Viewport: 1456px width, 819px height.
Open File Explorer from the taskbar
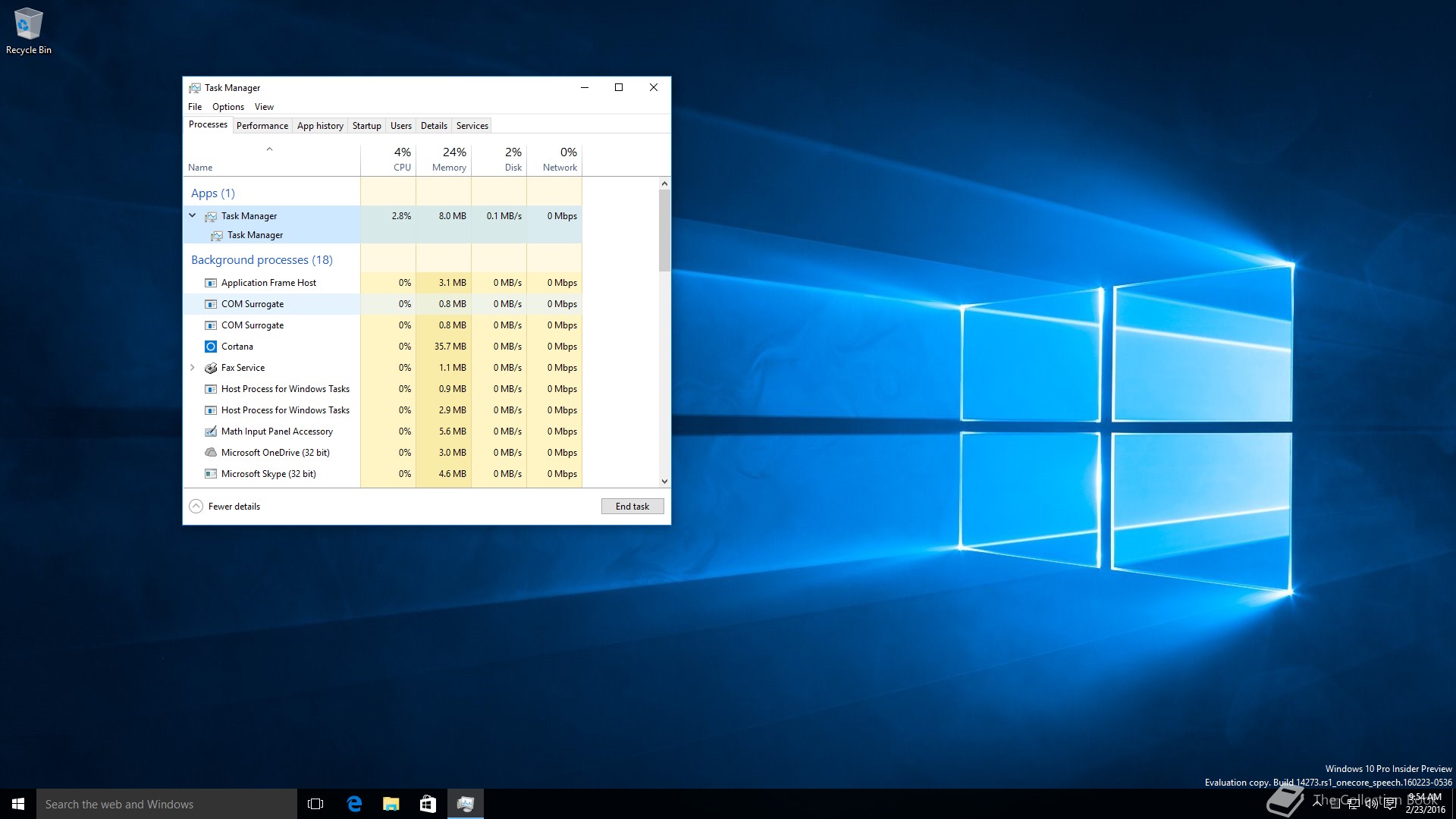pos(391,804)
